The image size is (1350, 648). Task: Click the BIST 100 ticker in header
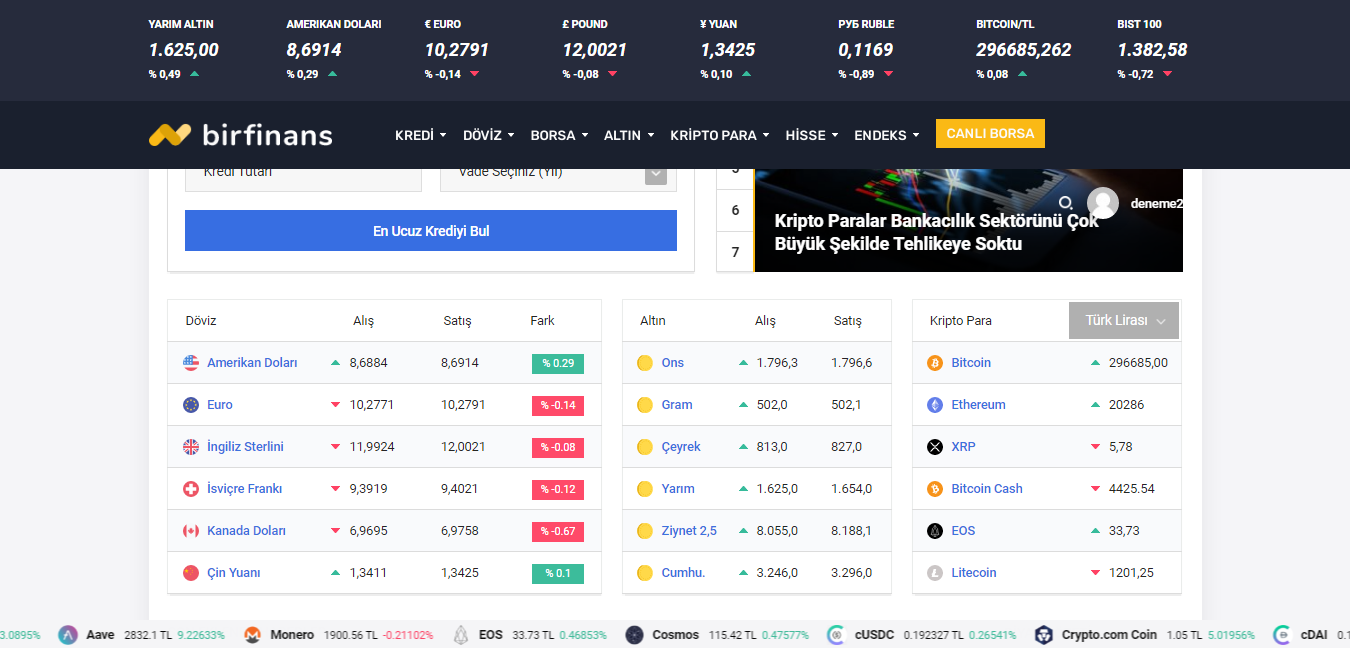(1152, 50)
